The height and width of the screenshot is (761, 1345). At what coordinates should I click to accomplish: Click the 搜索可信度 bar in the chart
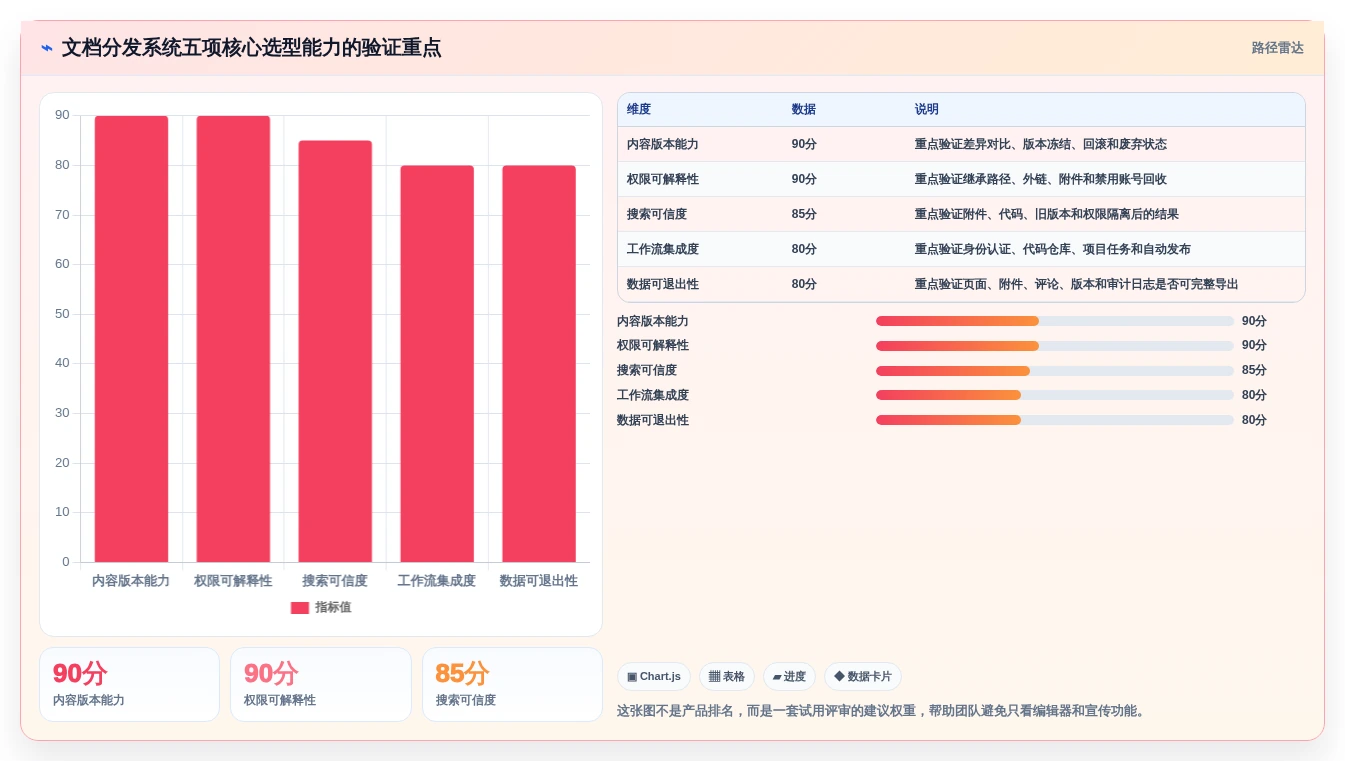(335, 351)
